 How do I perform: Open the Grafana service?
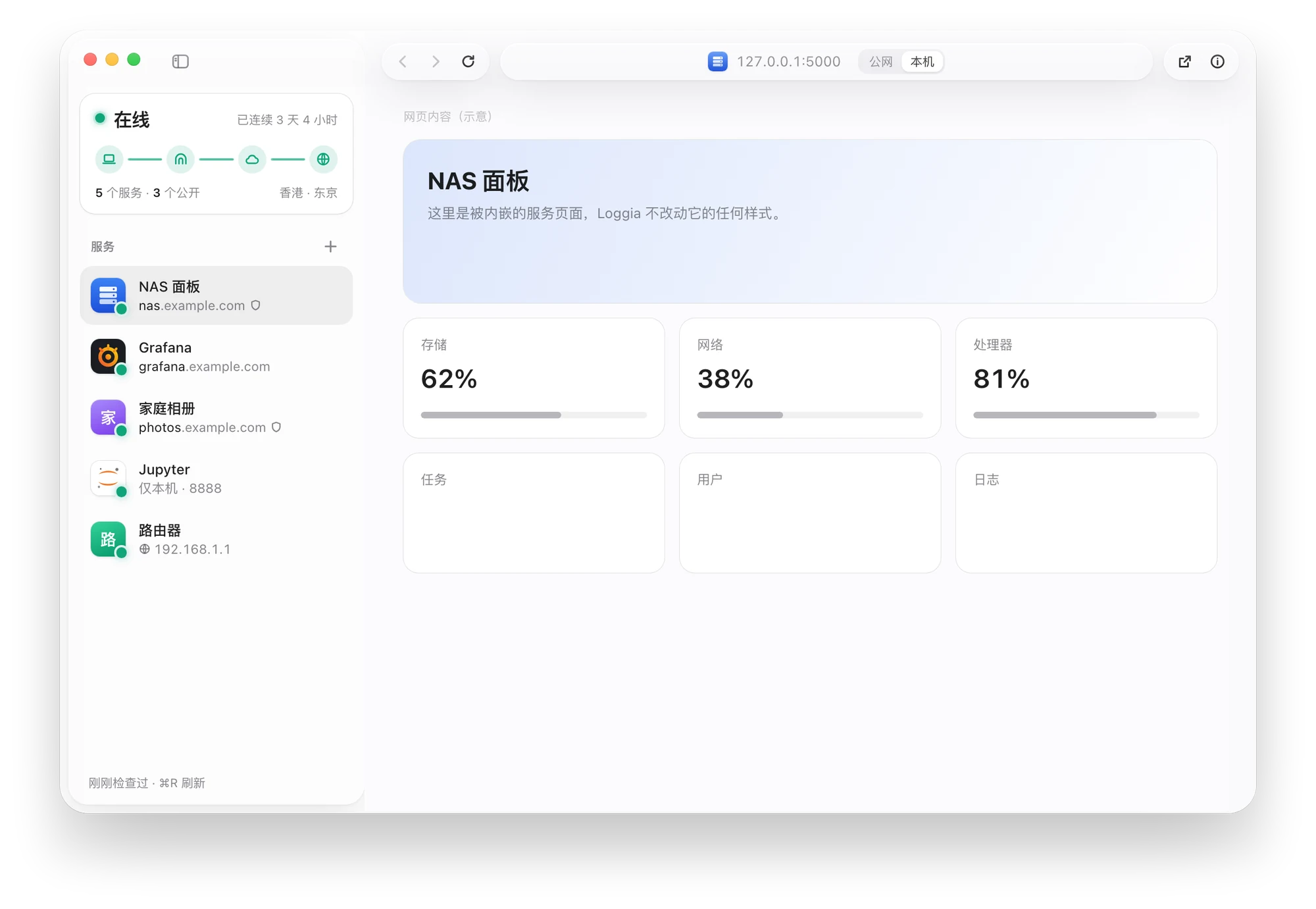coord(216,356)
